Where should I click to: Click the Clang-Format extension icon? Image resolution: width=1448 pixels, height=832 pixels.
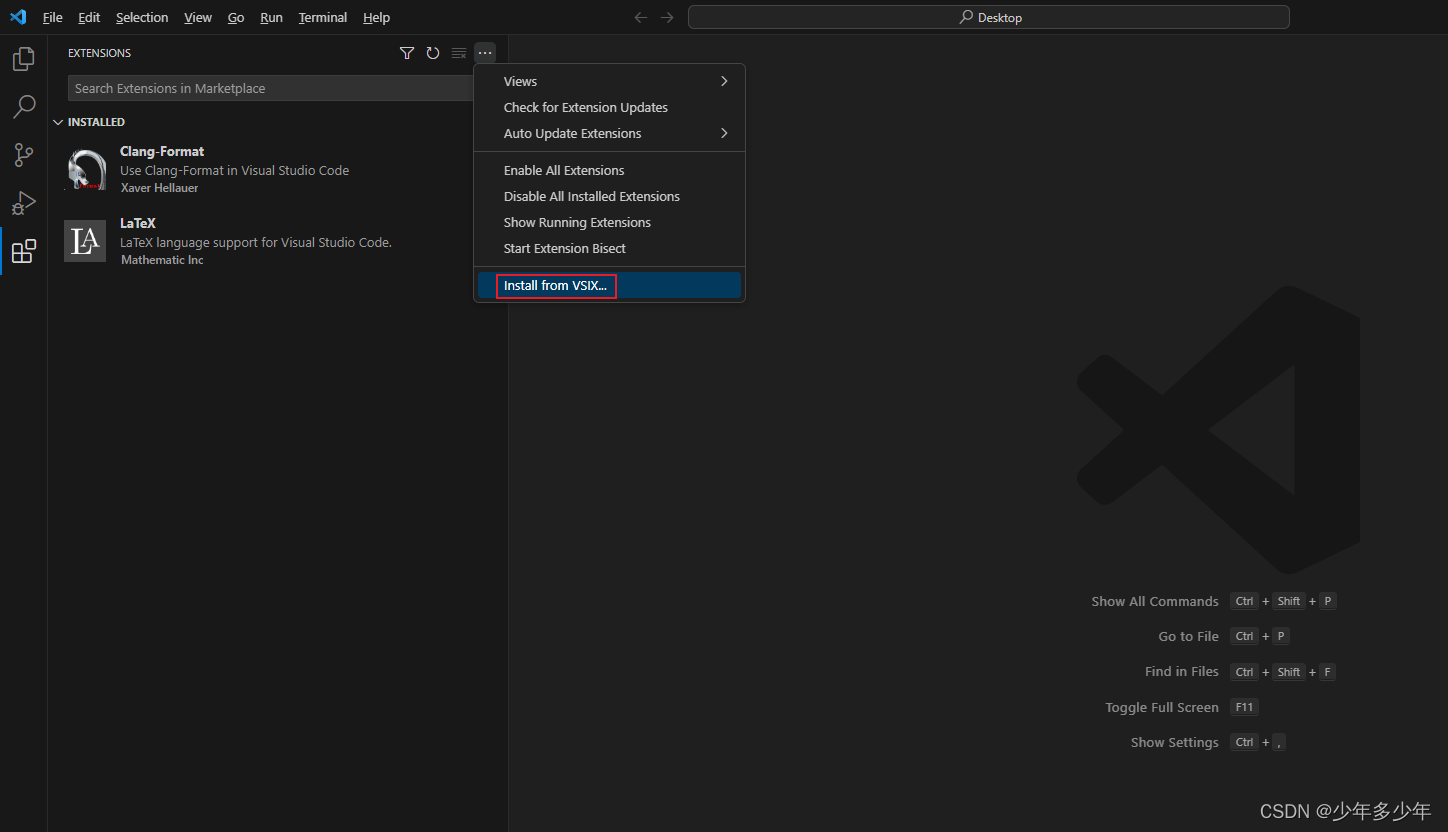click(x=85, y=169)
